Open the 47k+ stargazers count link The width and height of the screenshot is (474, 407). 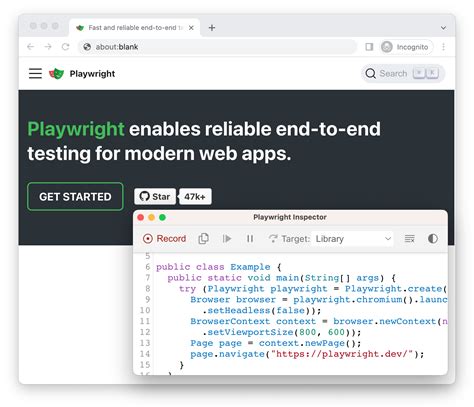point(195,197)
